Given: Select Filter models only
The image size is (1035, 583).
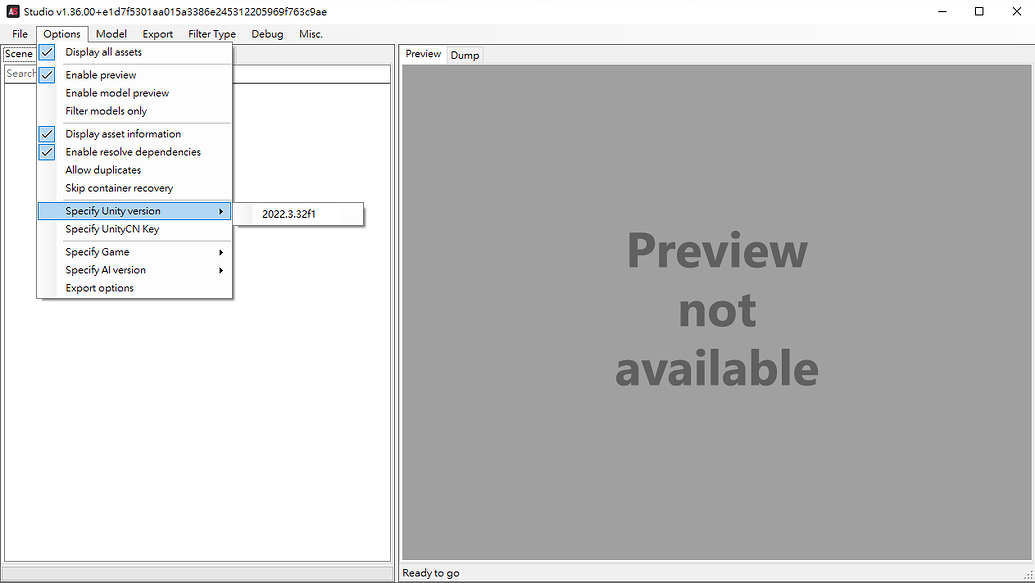Looking at the screenshot, I should click(106, 111).
